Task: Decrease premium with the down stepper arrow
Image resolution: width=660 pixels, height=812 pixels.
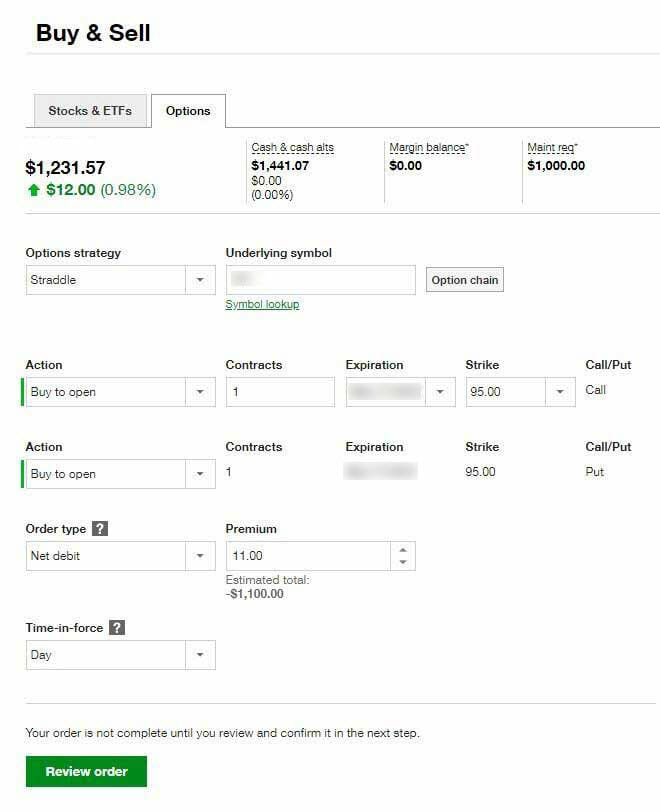Action: [403, 562]
